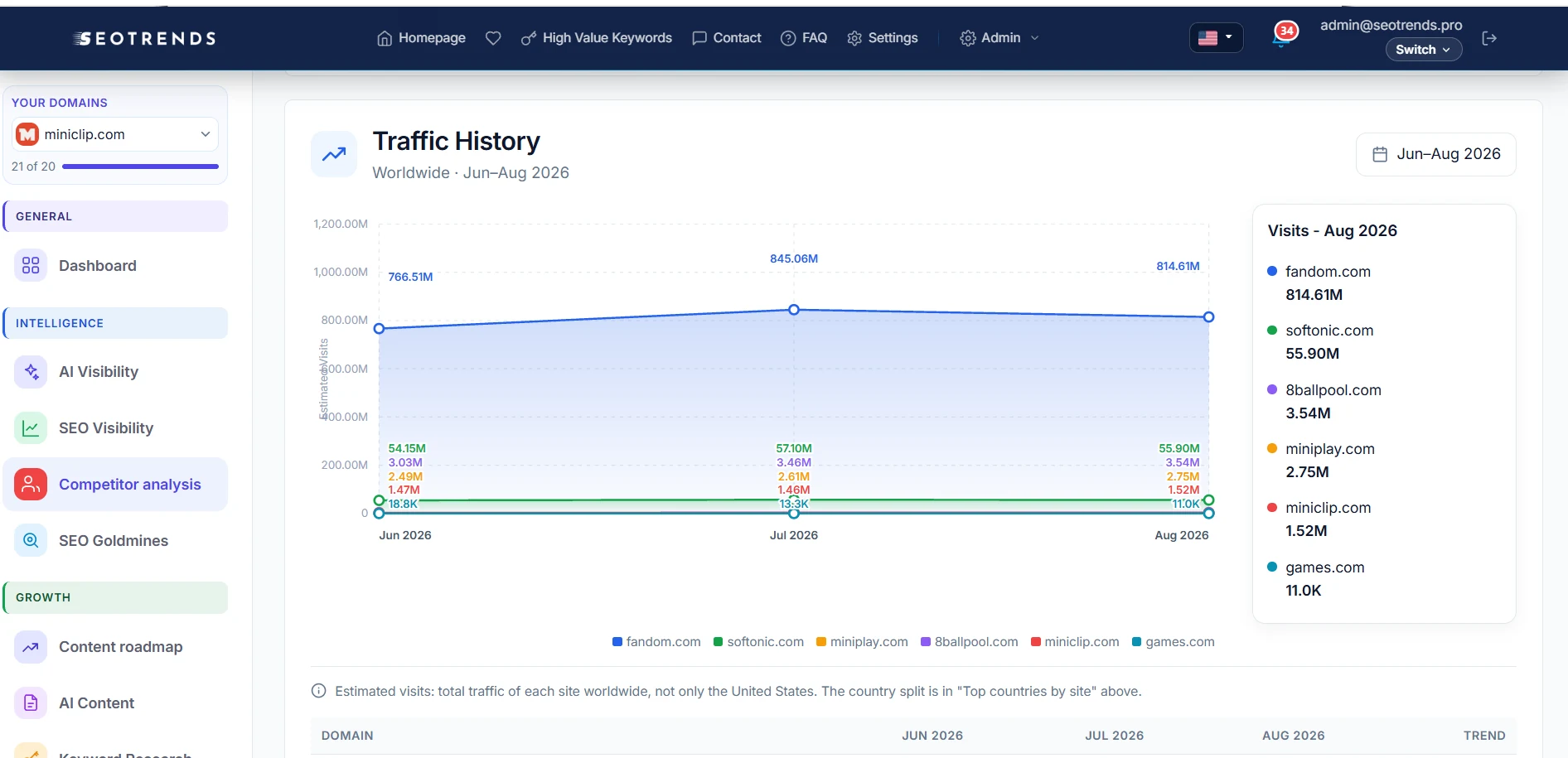1568x758 pixels.
Task: Click the info icon beside Estimated visits note
Action: (x=318, y=691)
